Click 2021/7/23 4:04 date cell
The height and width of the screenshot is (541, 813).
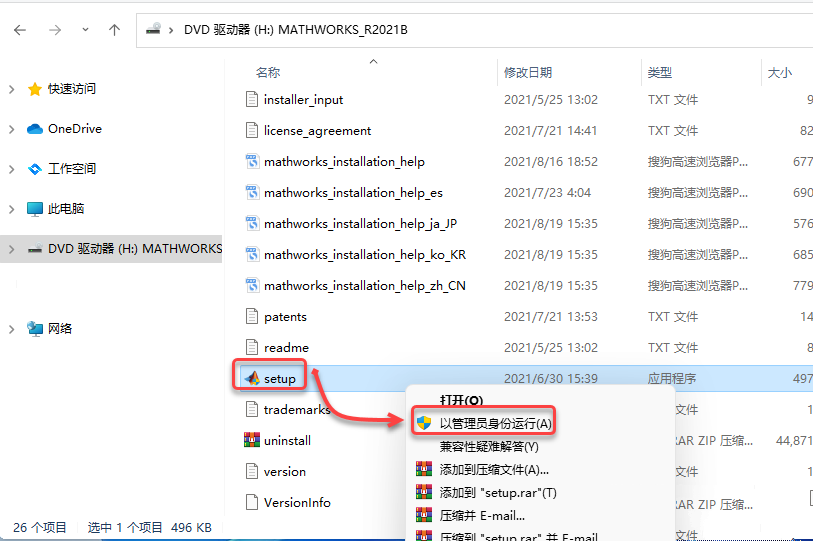coord(547,193)
